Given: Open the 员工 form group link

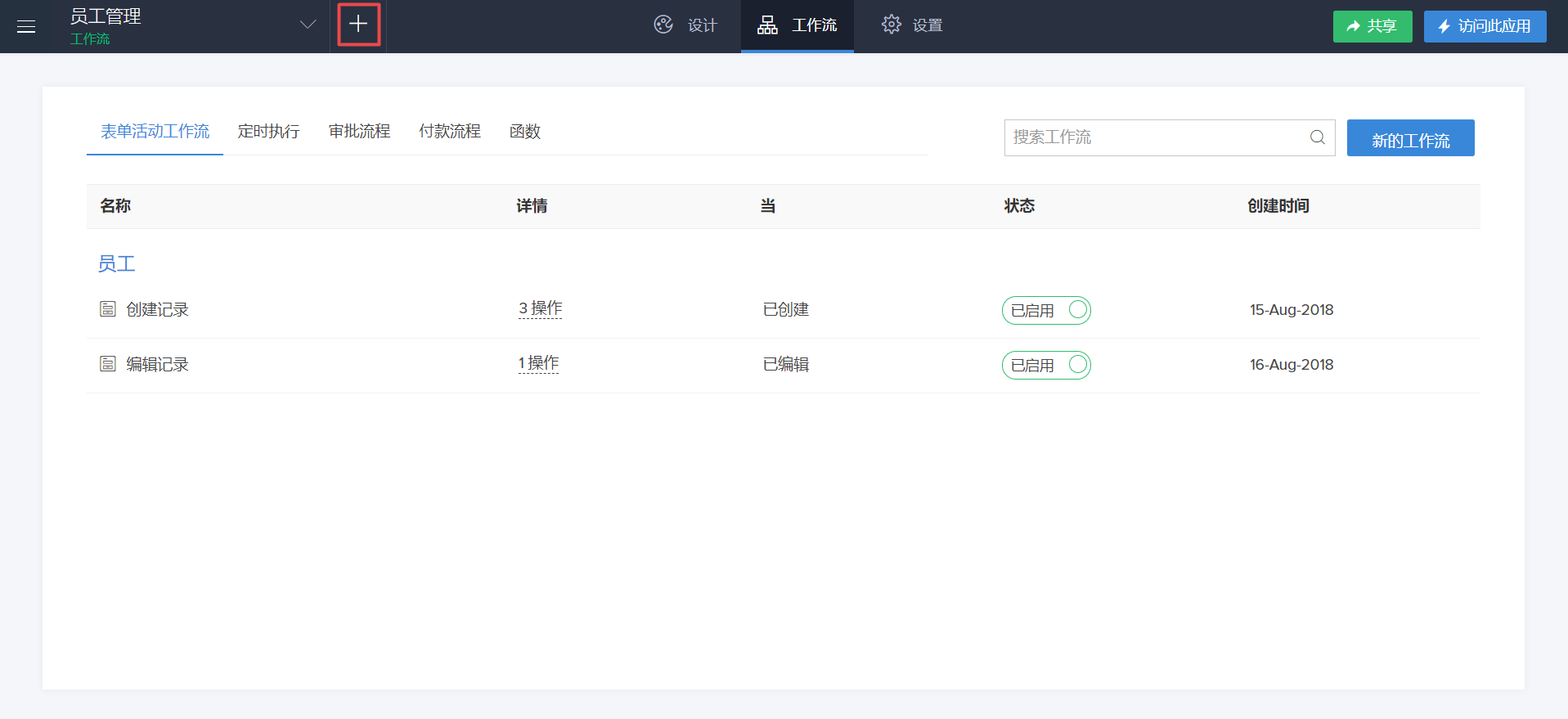Looking at the screenshot, I should tap(116, 263).
